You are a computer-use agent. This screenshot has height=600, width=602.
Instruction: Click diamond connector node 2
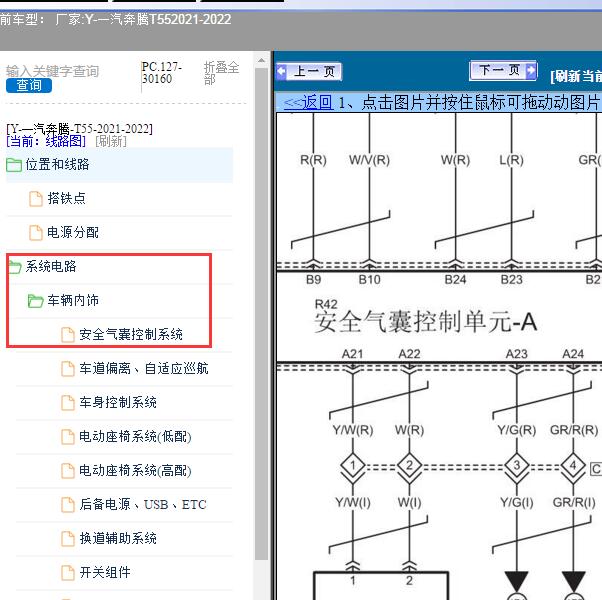[x=409, y=466]
